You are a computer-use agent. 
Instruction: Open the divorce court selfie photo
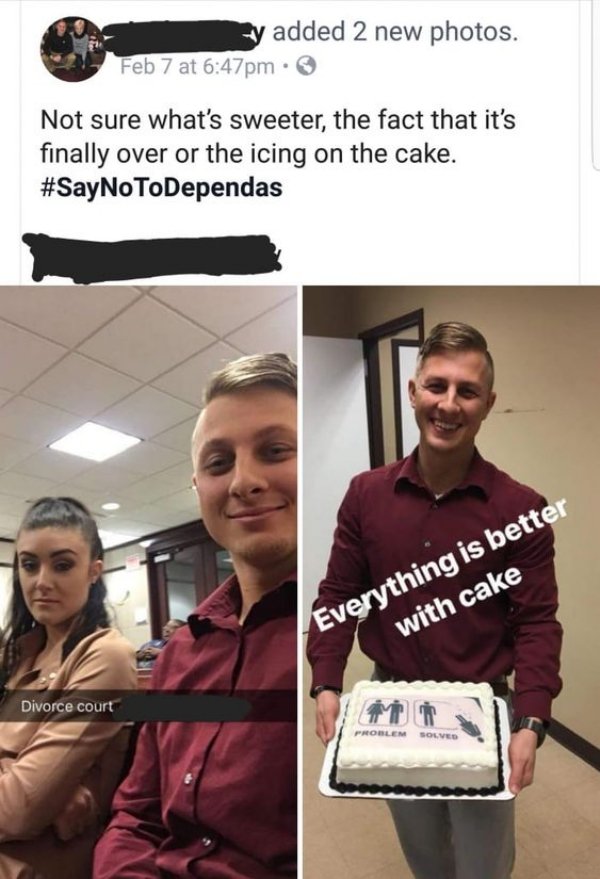pos(148,582)
